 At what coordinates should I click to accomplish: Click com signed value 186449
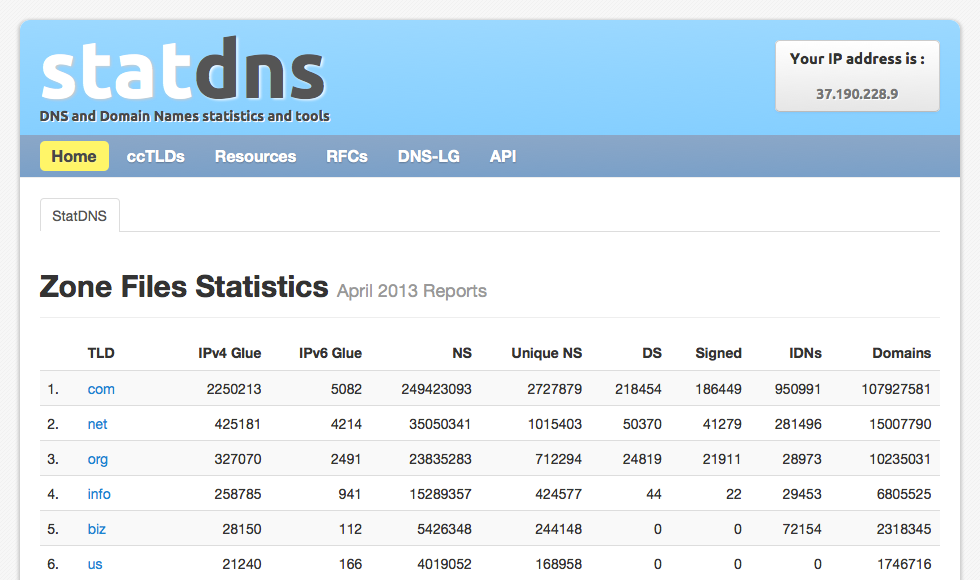coord(718,389)
